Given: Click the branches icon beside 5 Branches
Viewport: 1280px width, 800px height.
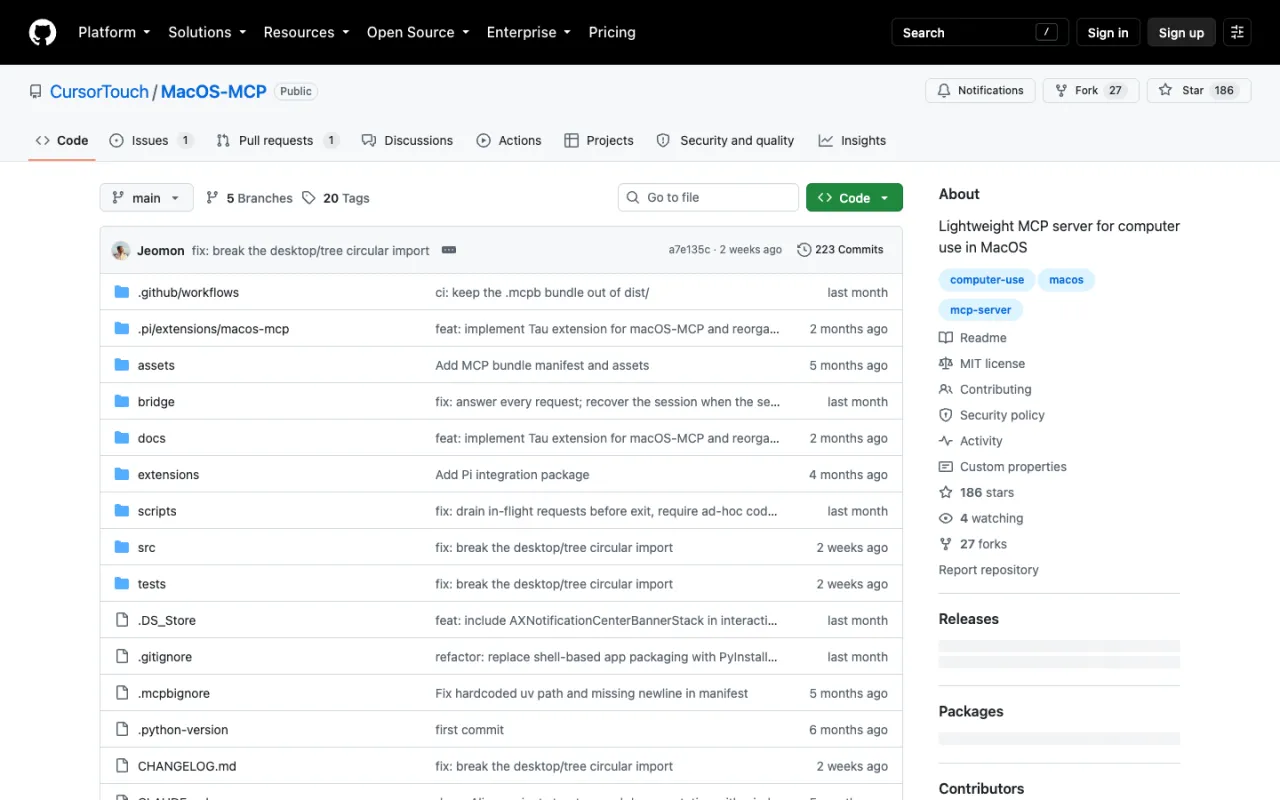Looking at the screenshot, I should pos(212,198).
